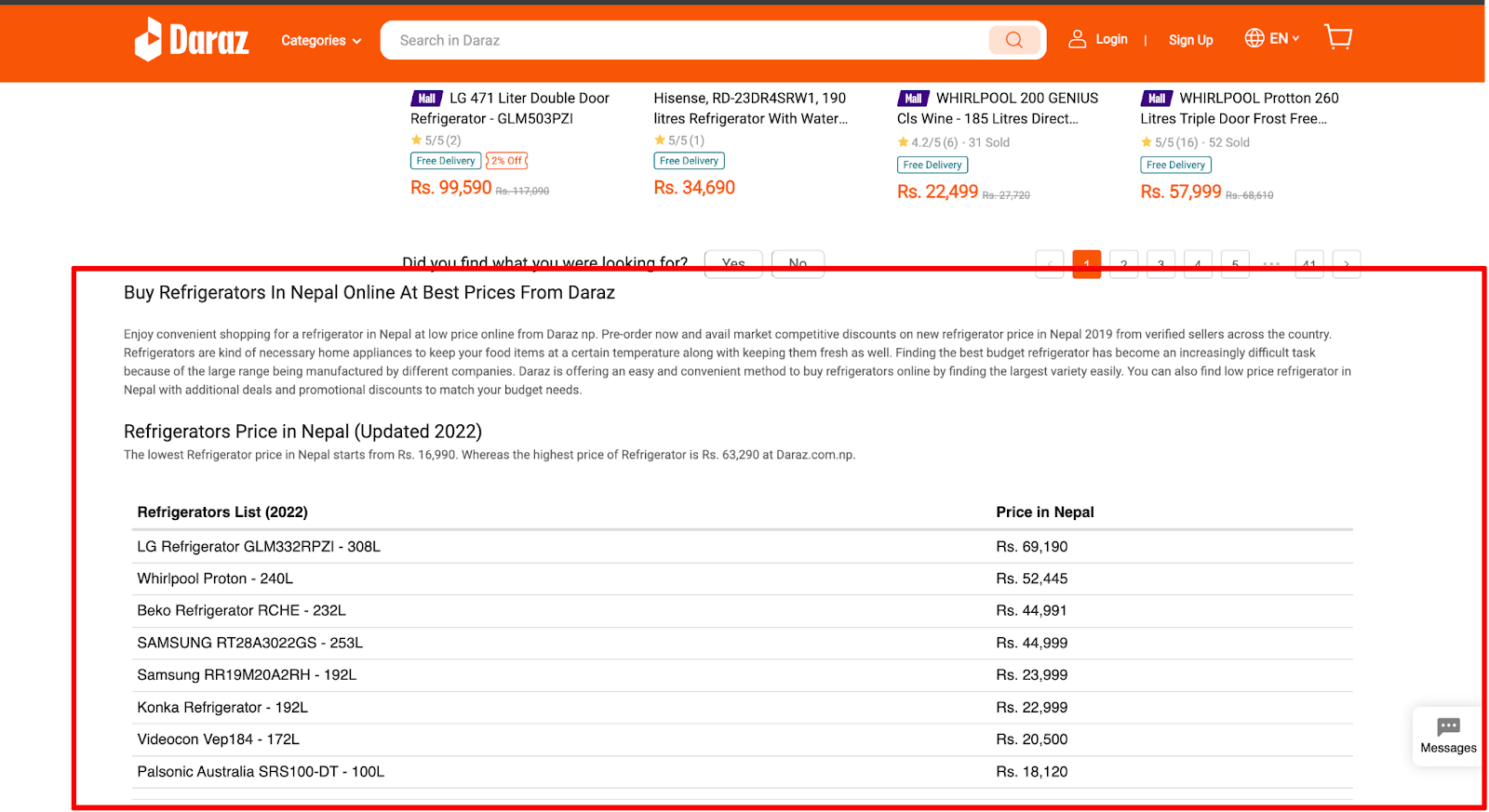This screenshot has width=1489, height=812.
Task: Click the star rating of Hisense listing
Action: tap(679, 140)
